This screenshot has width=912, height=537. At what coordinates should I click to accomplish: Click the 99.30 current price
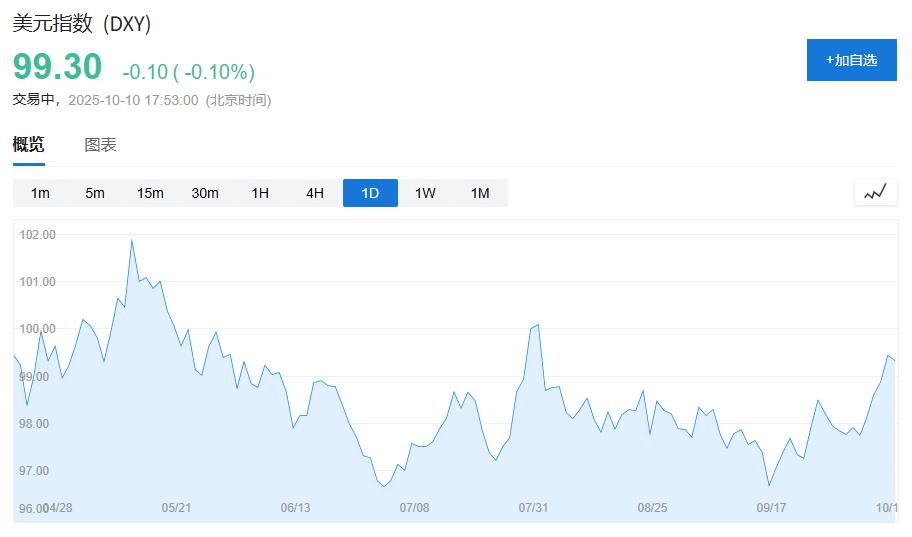[x=57, y=67]
